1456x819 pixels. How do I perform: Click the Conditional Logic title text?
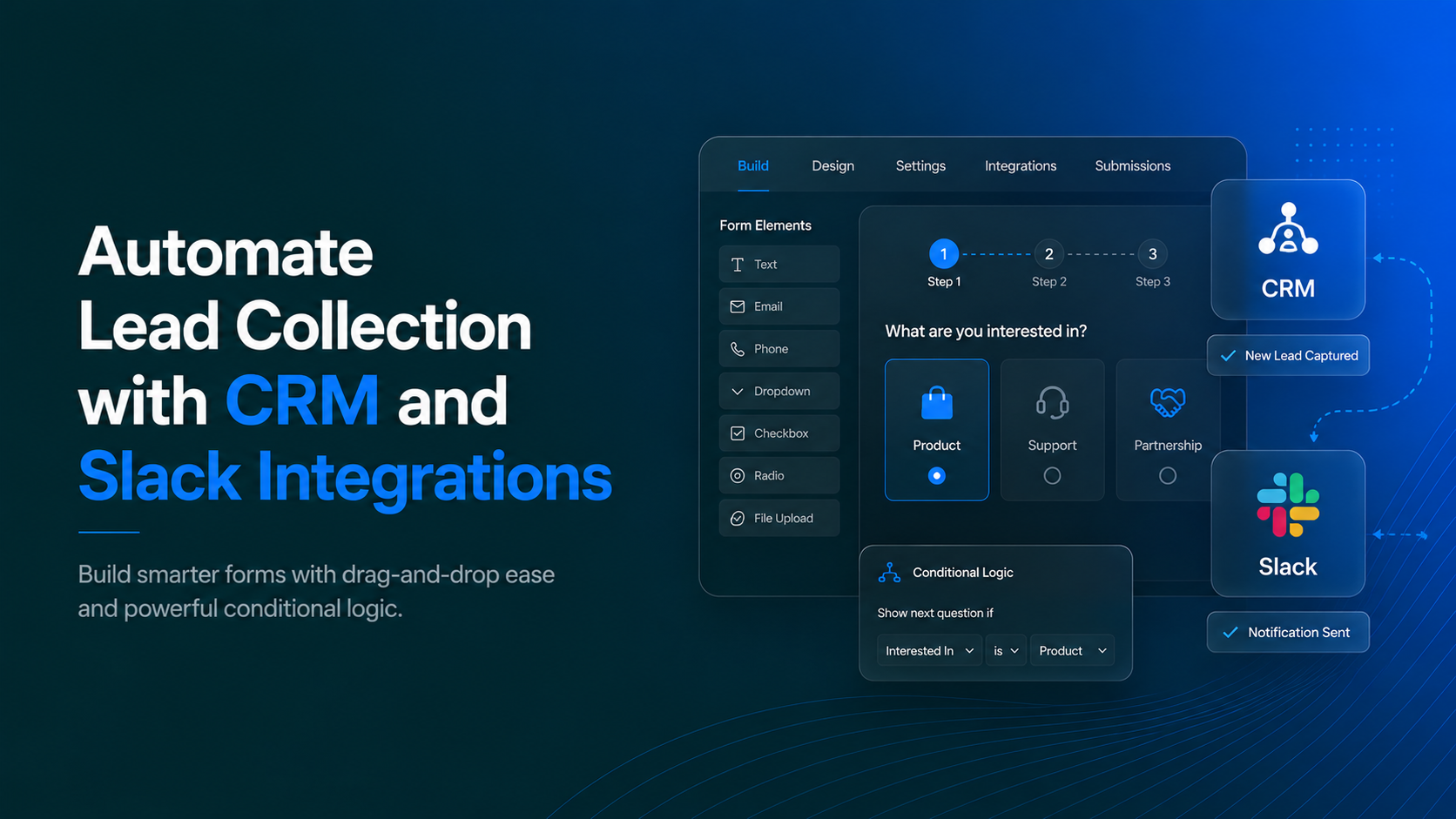tap(963, 573)
